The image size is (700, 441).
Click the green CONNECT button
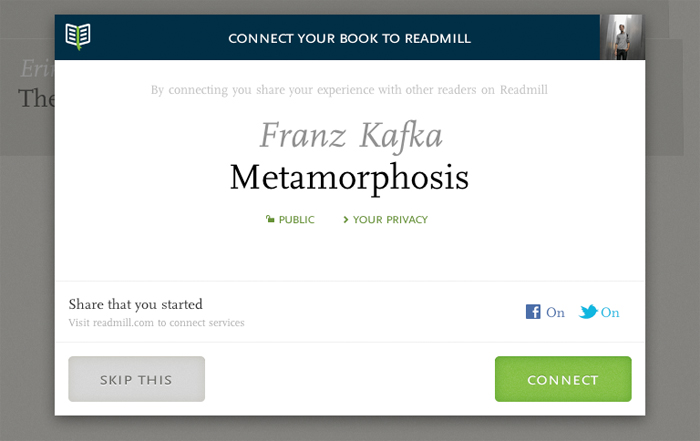click(x=563, y=379)
